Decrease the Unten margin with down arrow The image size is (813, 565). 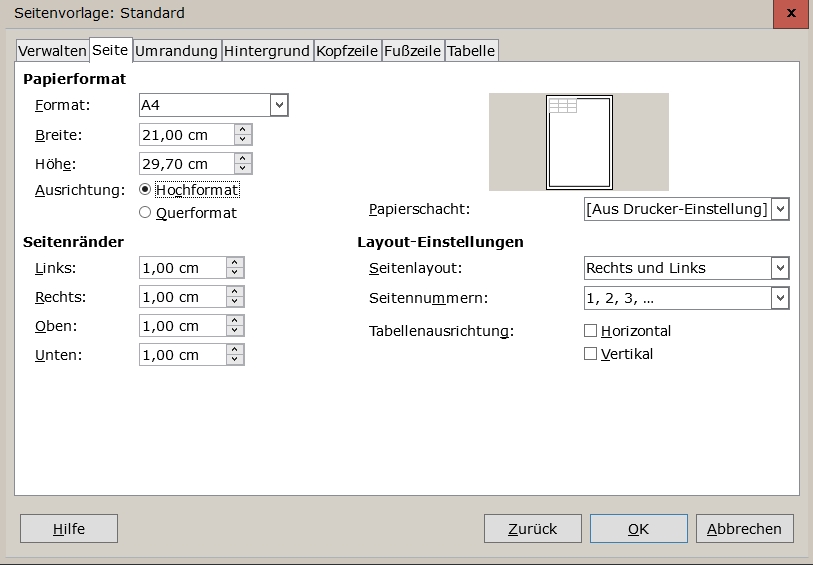tap(235, 360)
